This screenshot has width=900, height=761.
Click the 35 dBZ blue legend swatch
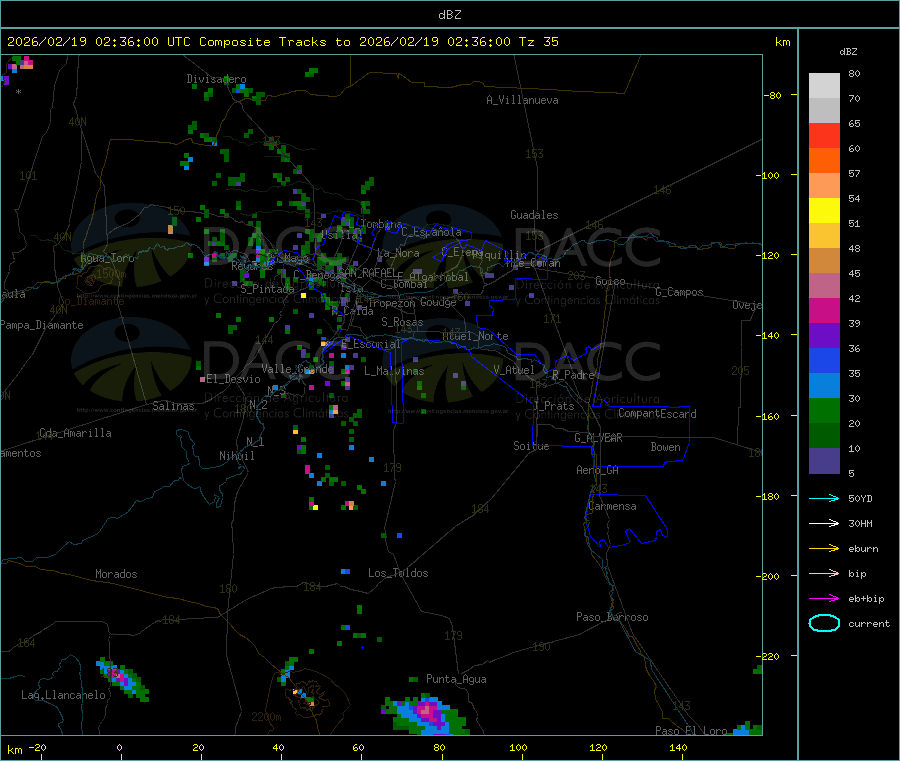[x=824, y=360]
